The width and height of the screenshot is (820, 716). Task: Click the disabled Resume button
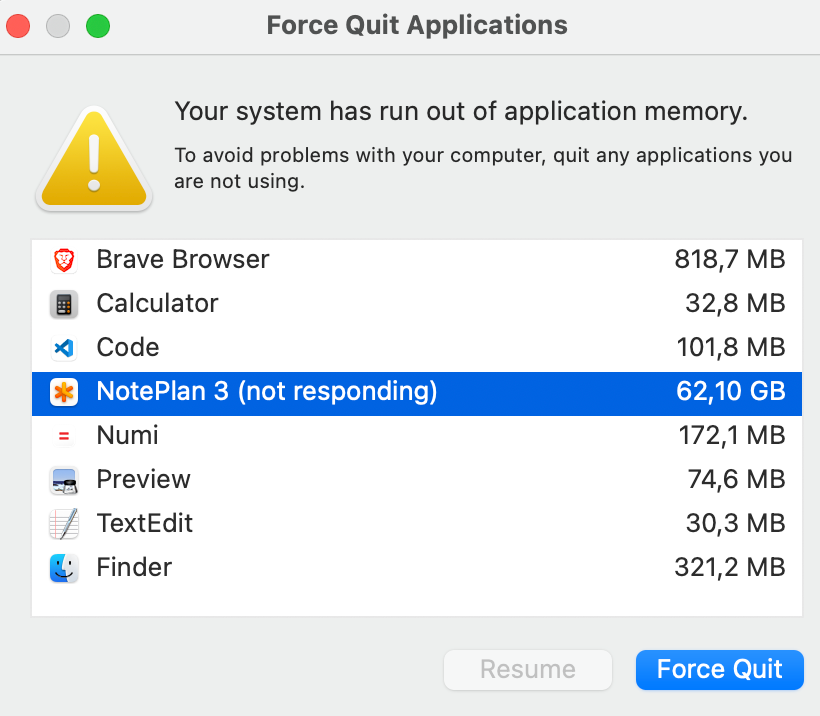pos(528,669)
